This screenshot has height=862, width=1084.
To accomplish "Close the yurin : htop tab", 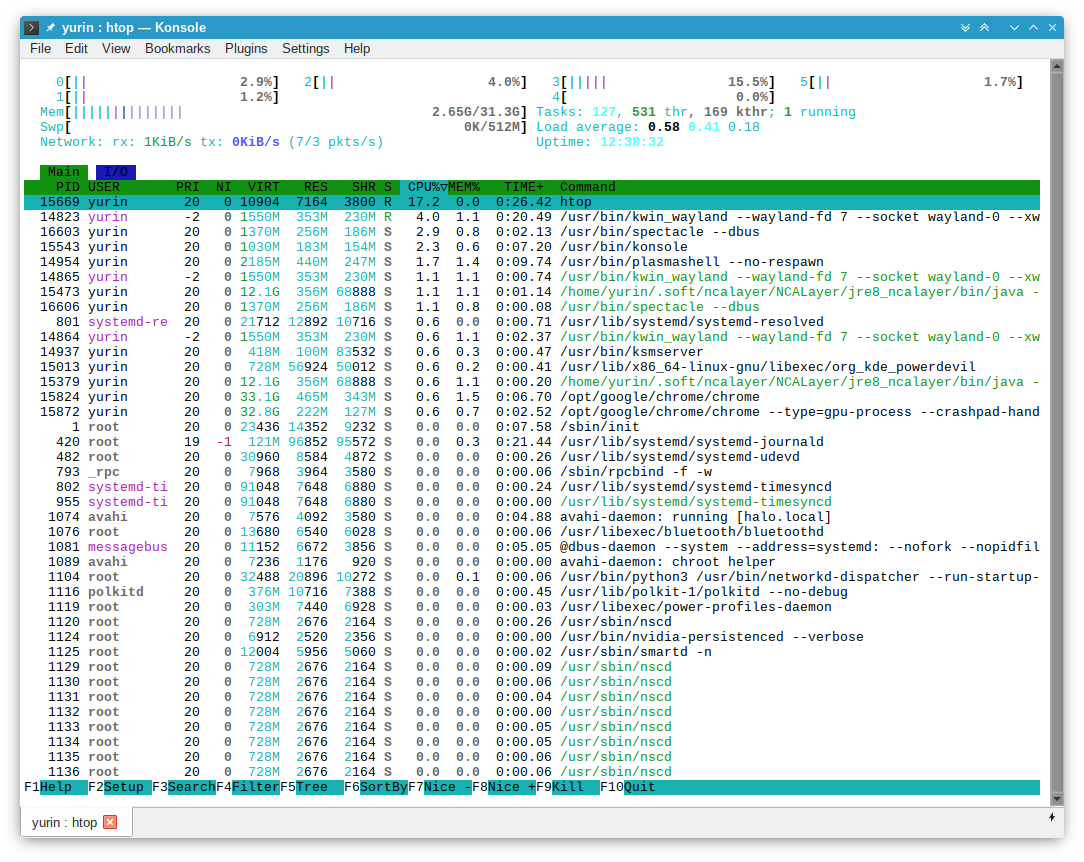I will point(110,822).
